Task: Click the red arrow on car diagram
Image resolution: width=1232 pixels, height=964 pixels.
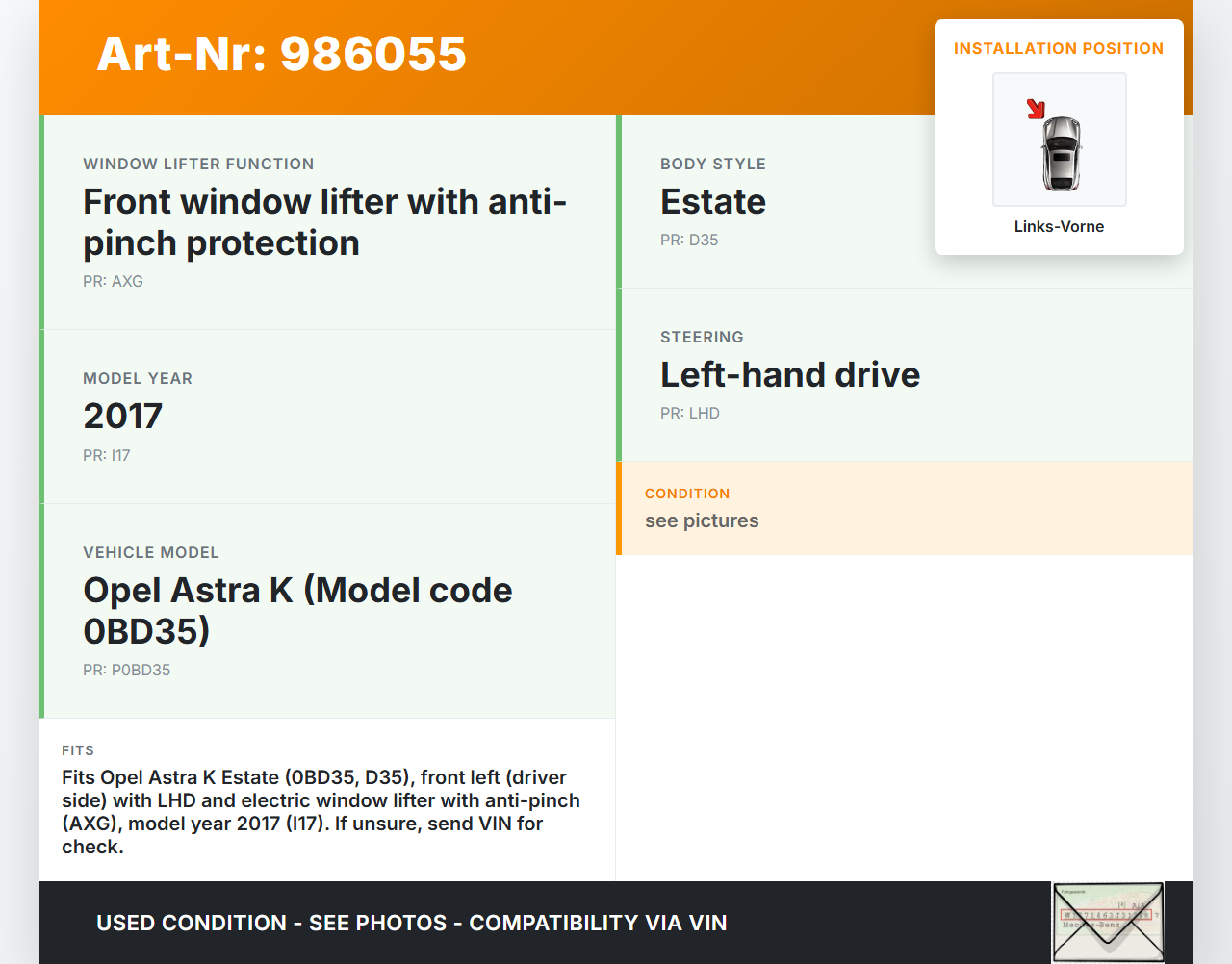Action: [1036, 109]
